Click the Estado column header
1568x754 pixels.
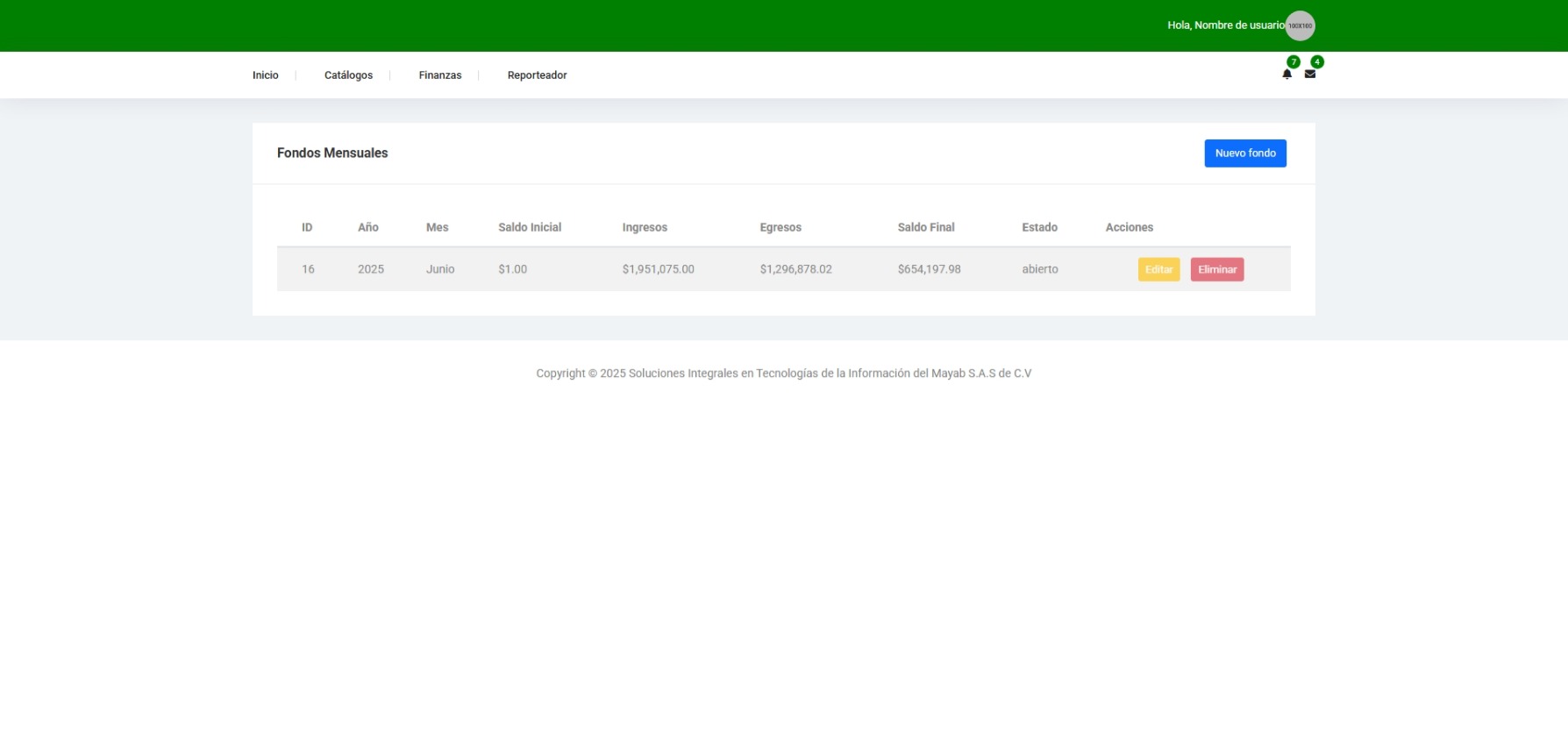click(x=1039, y=227)
